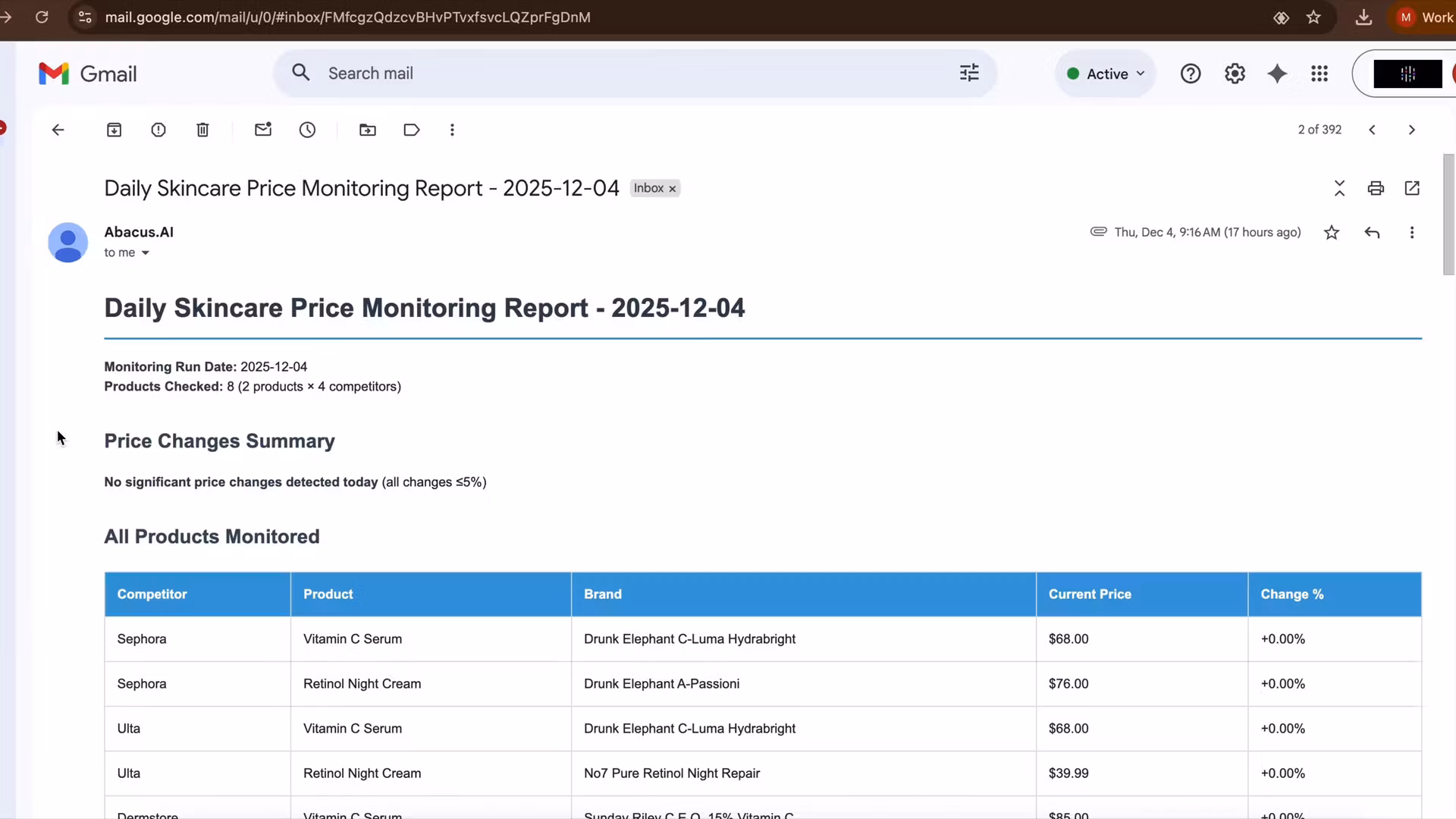View site information in the address bar
Screen dimensions: 1456x819
tap(85, 17)
